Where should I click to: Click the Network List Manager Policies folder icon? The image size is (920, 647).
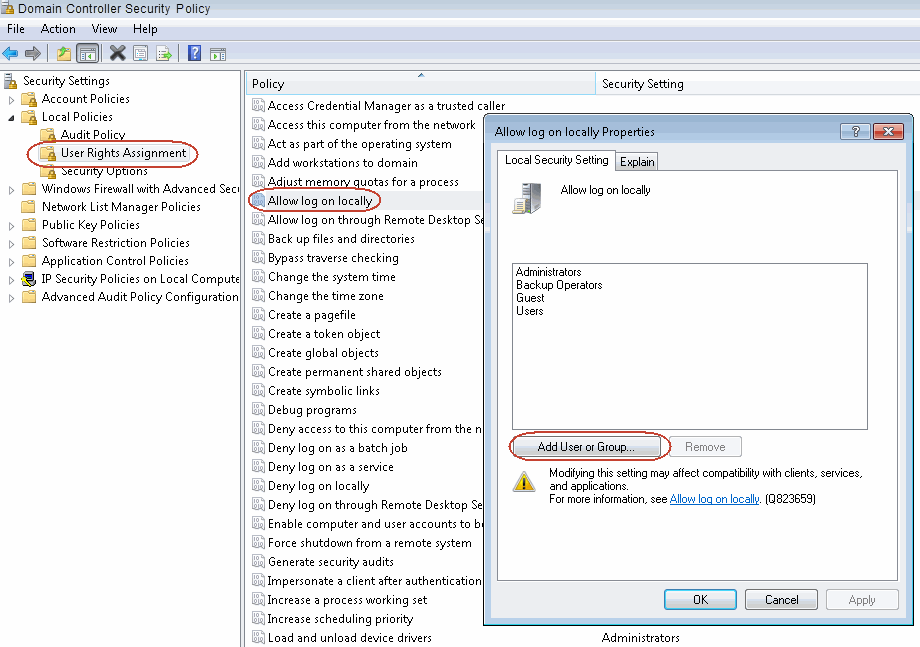pyautogui.click(x=29, y=206)
